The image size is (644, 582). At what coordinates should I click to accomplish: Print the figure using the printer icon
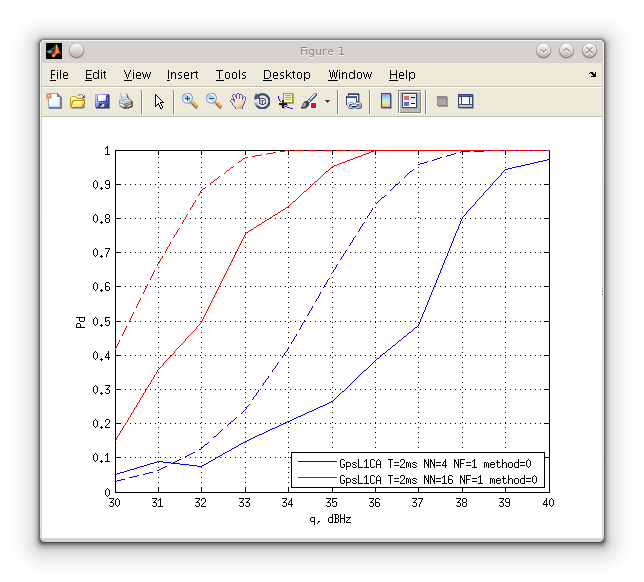click(x=126, y=101)
